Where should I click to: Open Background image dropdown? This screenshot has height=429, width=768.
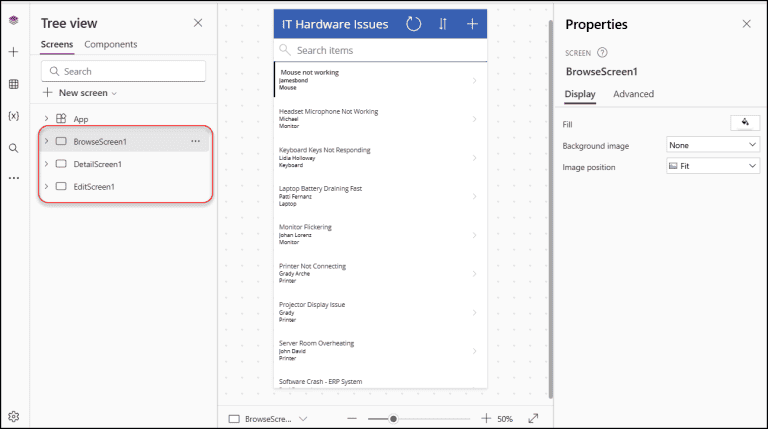pos(713,145)
